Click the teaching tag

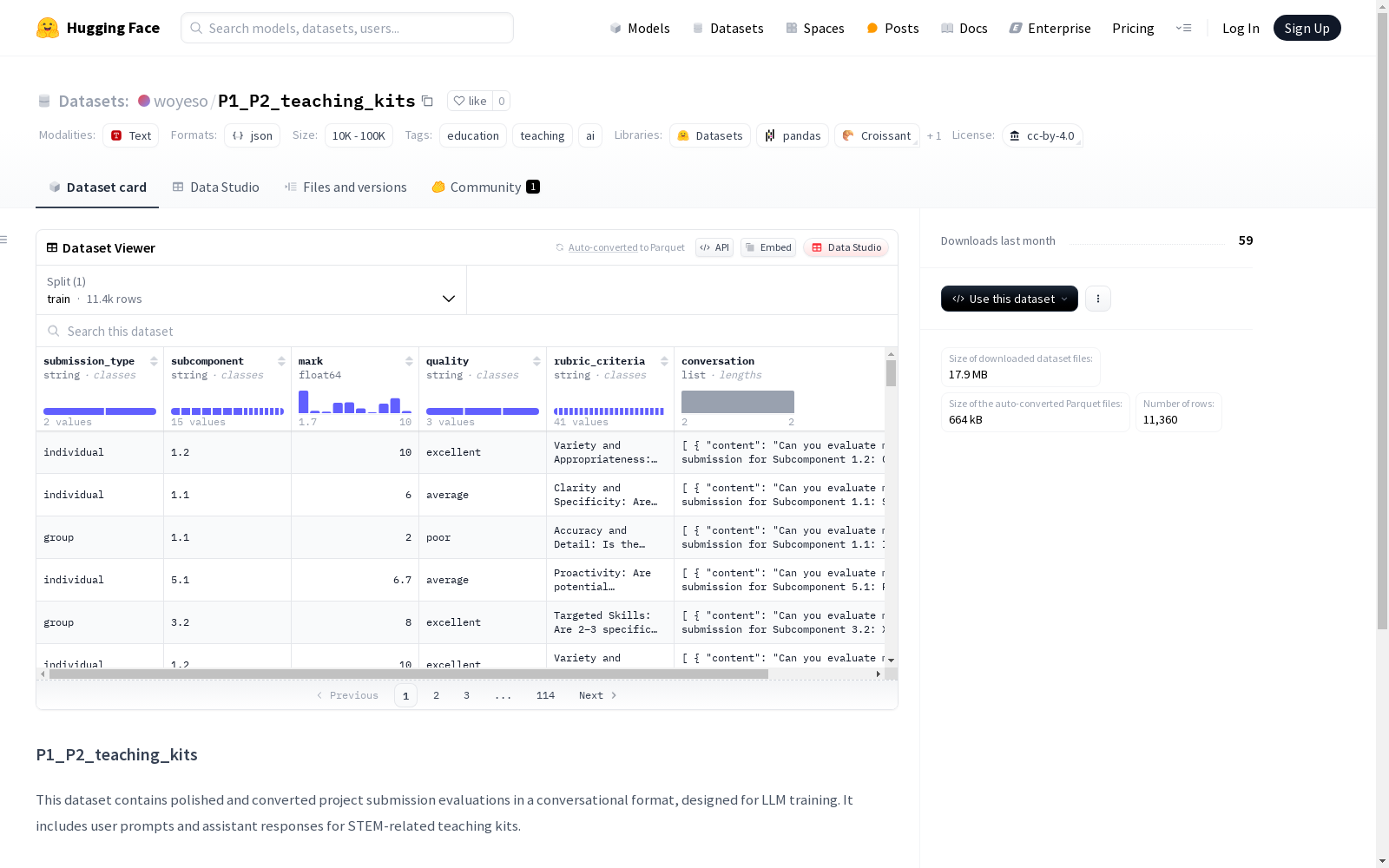coord(543,135)
